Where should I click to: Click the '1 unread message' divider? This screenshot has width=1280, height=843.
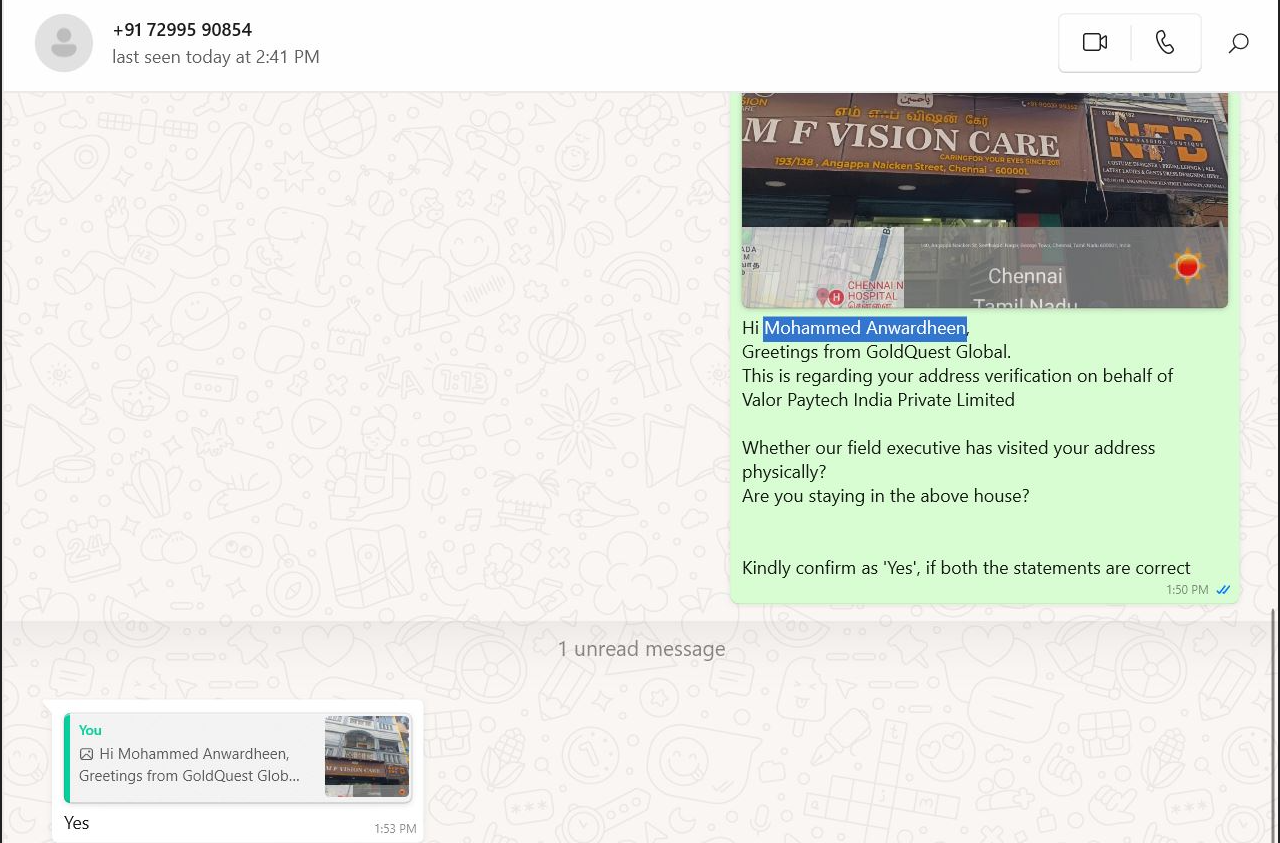tap(641, 649)
